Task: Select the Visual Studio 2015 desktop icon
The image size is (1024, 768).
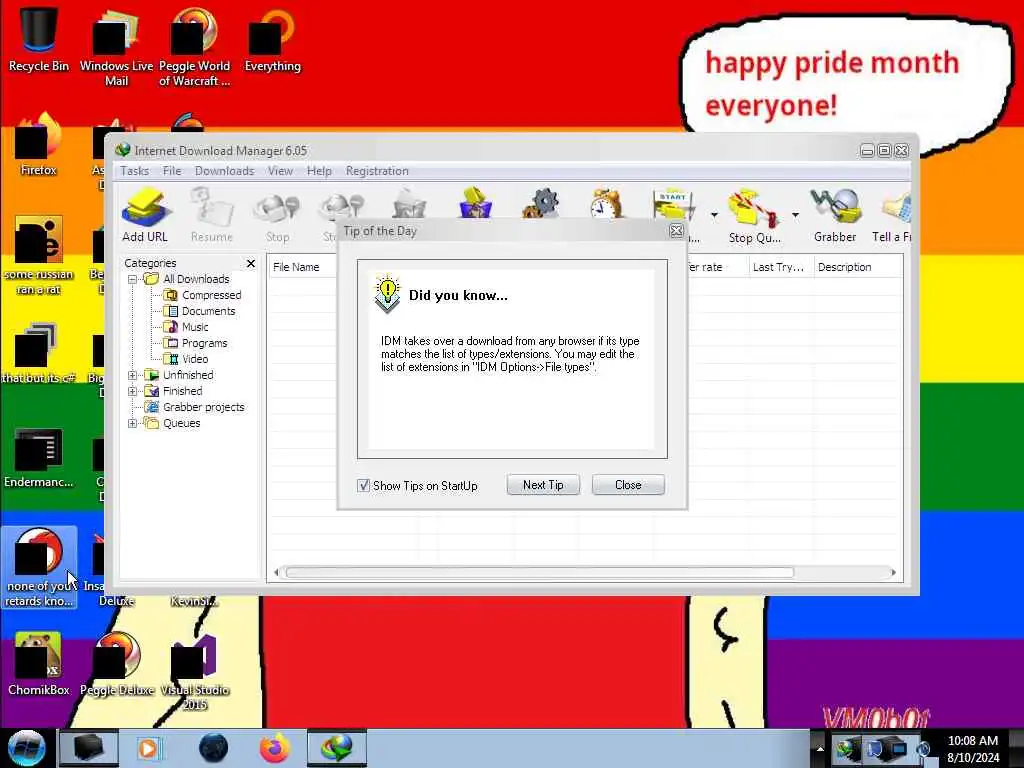Action: (x=194, y=671)
